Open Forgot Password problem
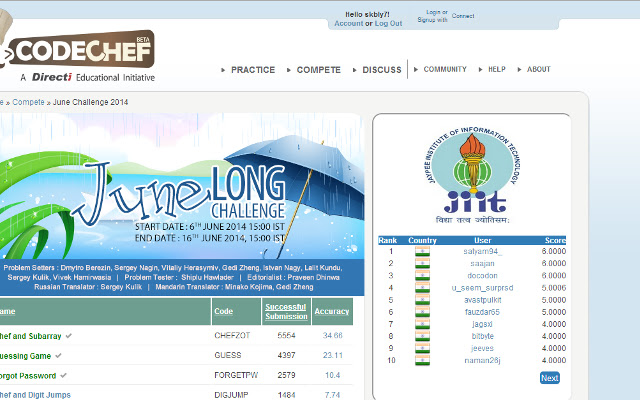The width and height of the screenshot is (640, 400). point(28,376)
